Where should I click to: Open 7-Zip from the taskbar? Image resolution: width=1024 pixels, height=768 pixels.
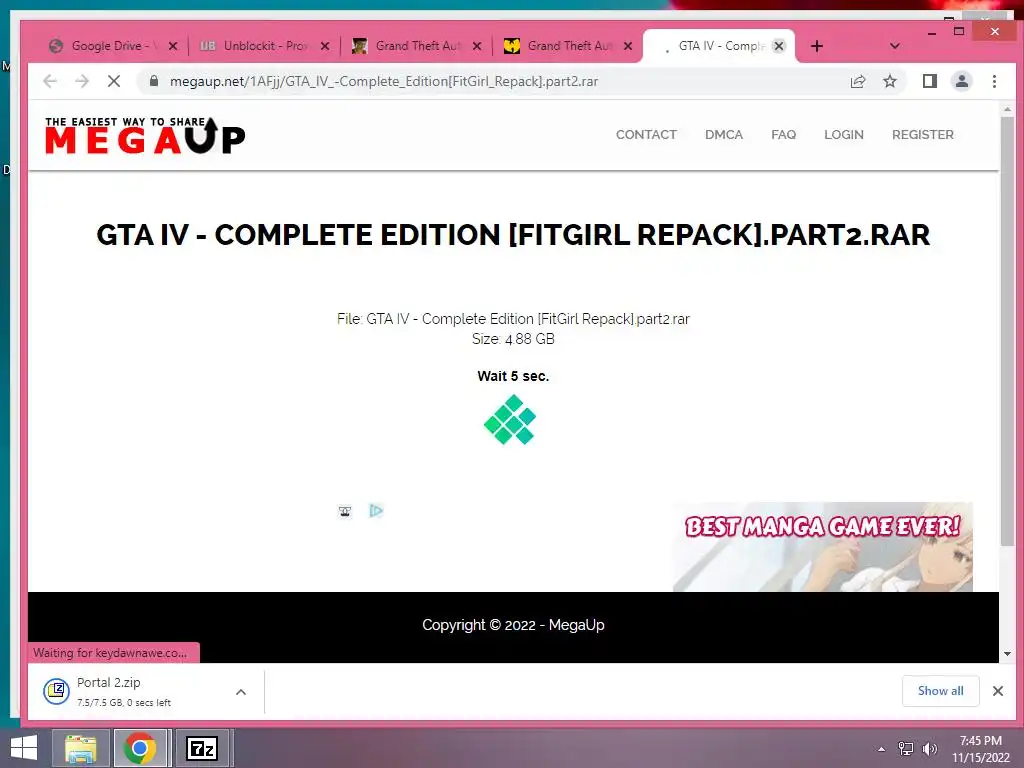[x=202, y=748]
